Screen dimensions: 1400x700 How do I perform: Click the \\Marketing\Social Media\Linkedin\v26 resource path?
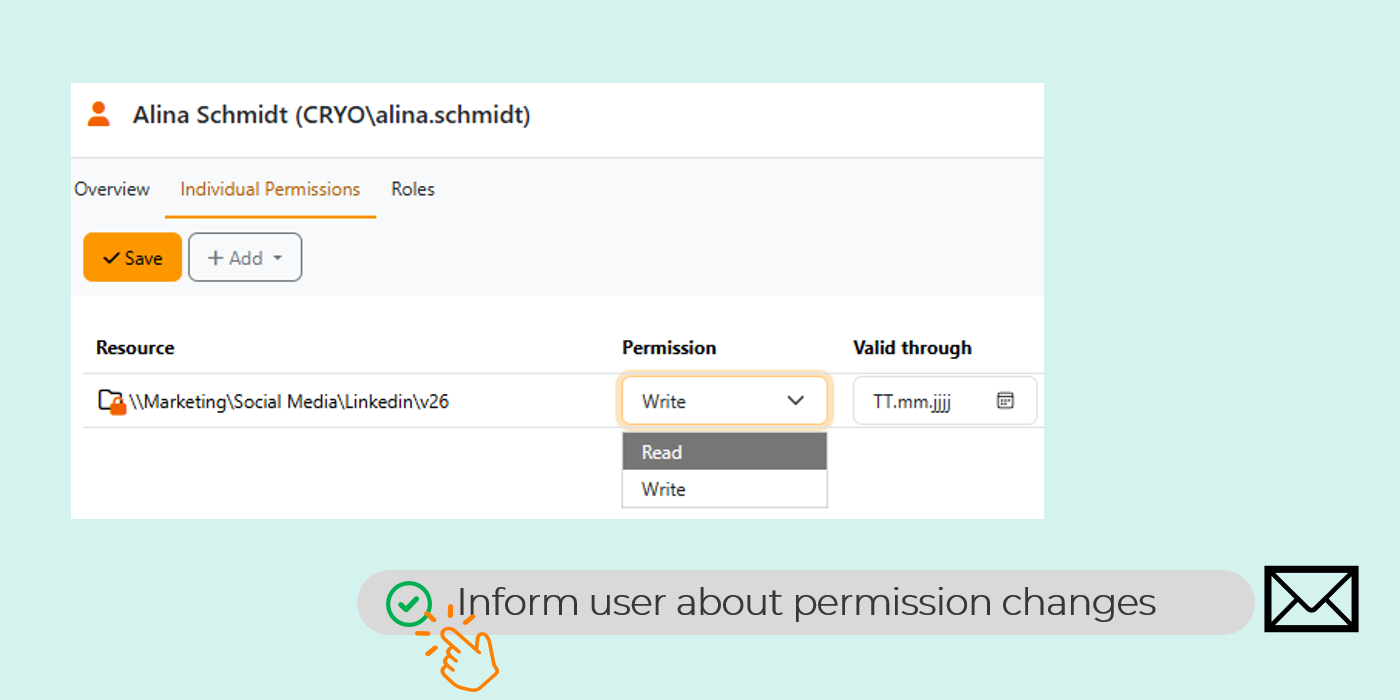(289, 402)
